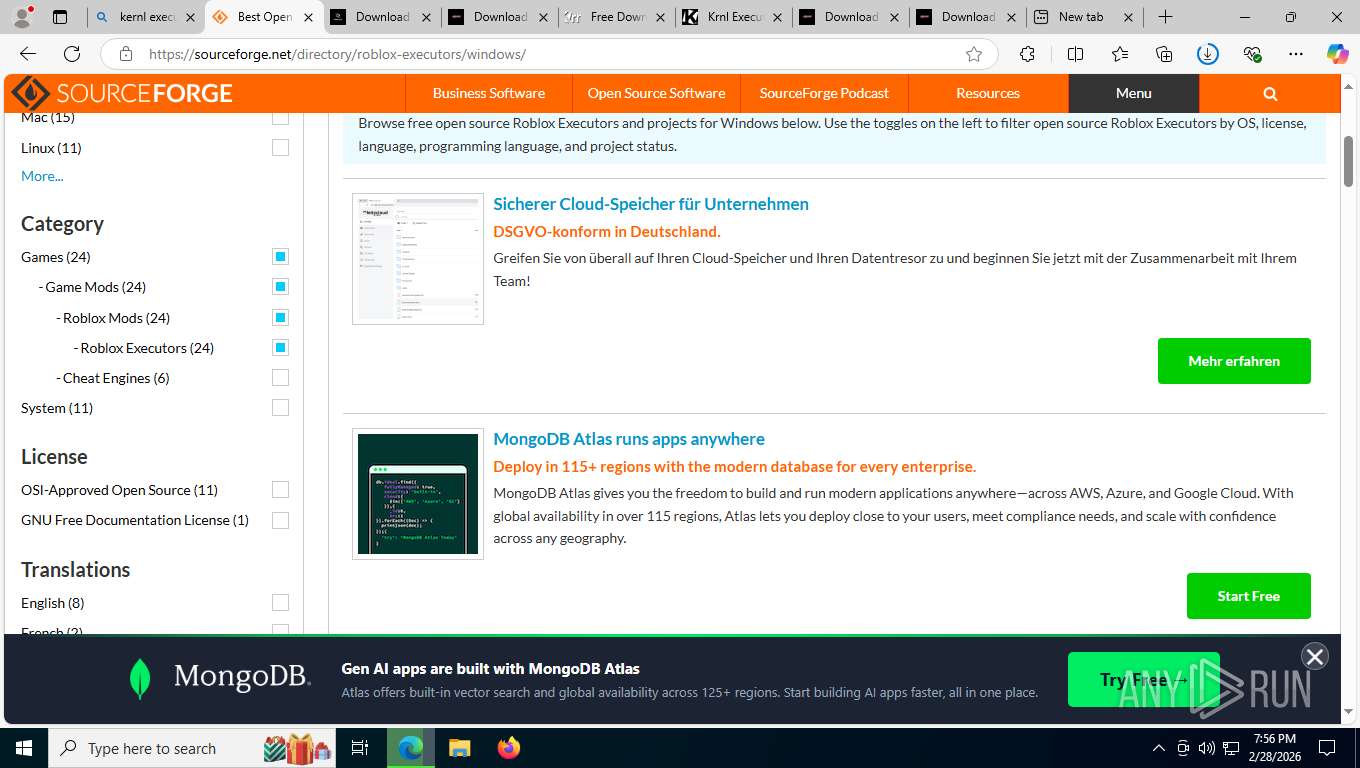Screen dimensions: 1360x768
Task: Open Edge settings and more menu
Action: point(1296,54)
